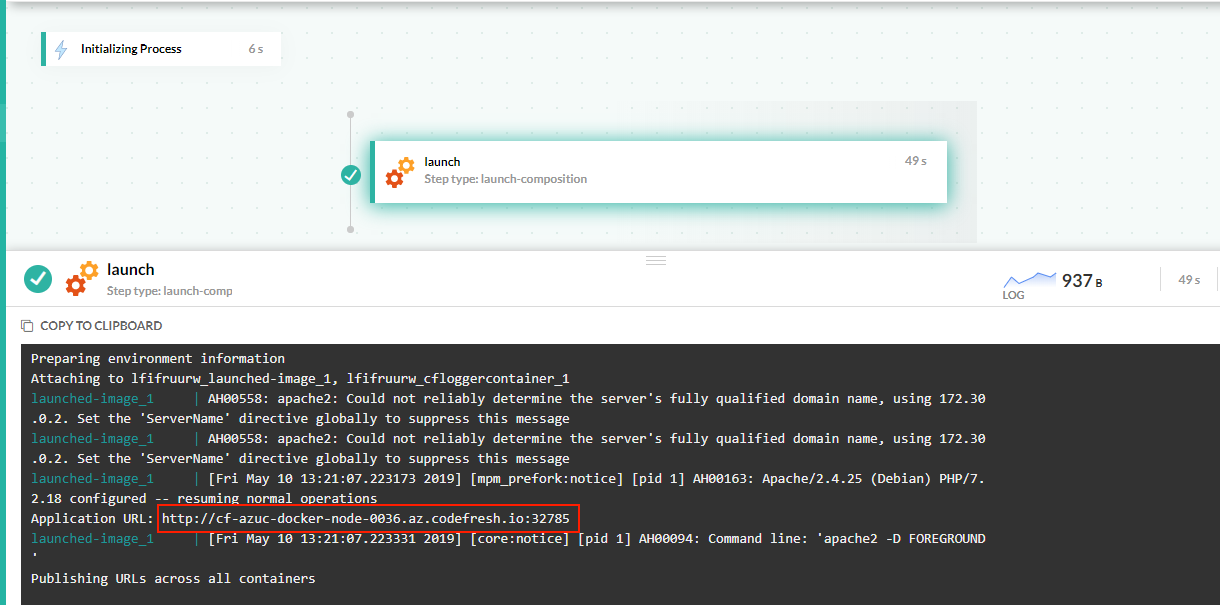The height and width of the screenshot is (605, 1220).
Task: Click the copy icon beside COPY TO CLIPBOARD
Action: click(x=27, y=326)
